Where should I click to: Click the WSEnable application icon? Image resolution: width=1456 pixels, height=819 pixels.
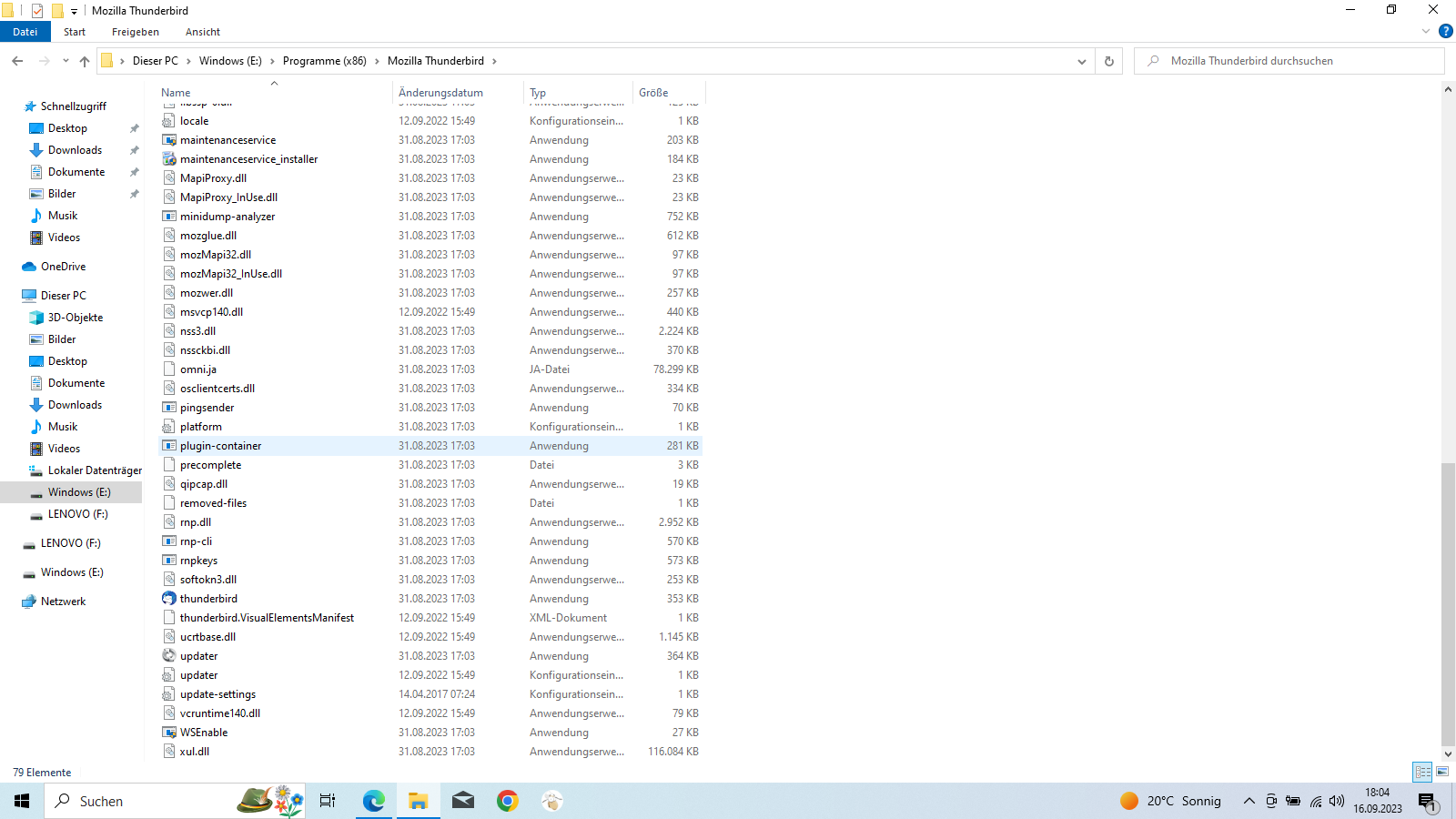[x=169, y=733]
